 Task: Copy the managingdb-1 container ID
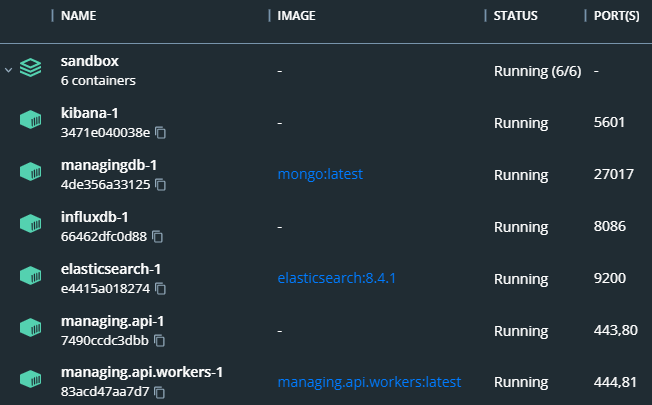tap(160, 185)
